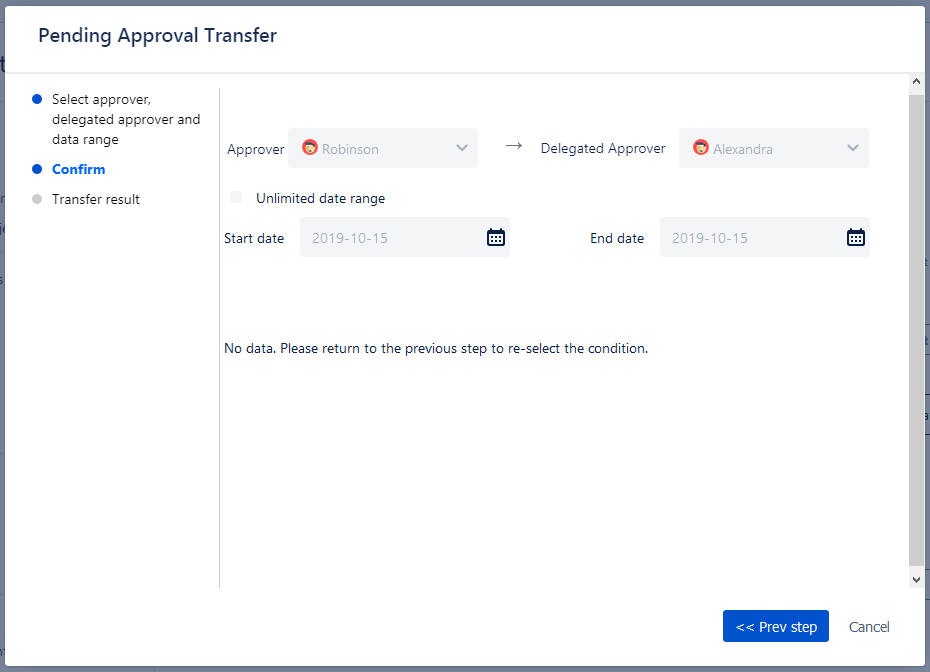Go to the Confirm step
Image resolution: width=930 pixels, height=672 pixels.
pos(78,169)
